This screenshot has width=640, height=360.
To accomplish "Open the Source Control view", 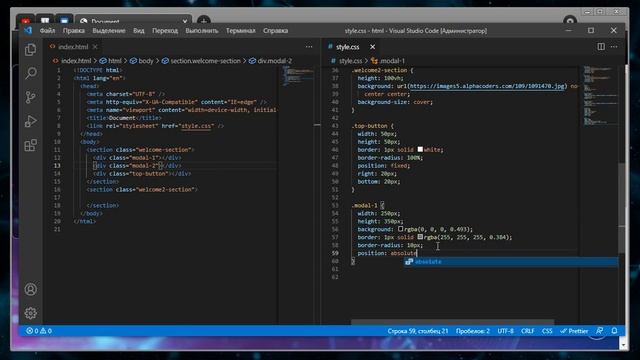I will click(x=31, y=97).
